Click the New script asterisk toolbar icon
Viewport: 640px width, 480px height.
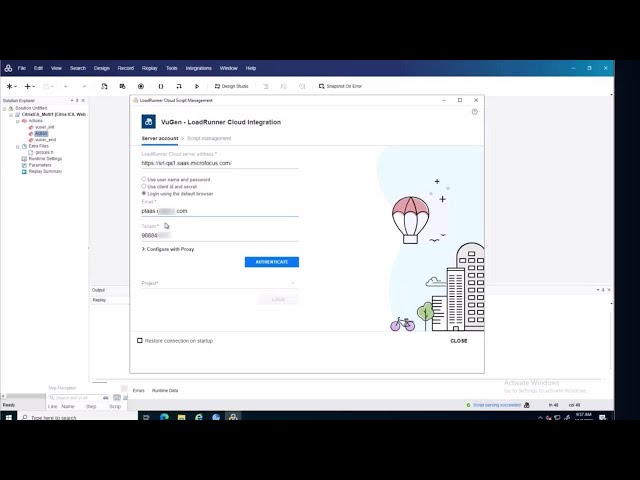9,86
